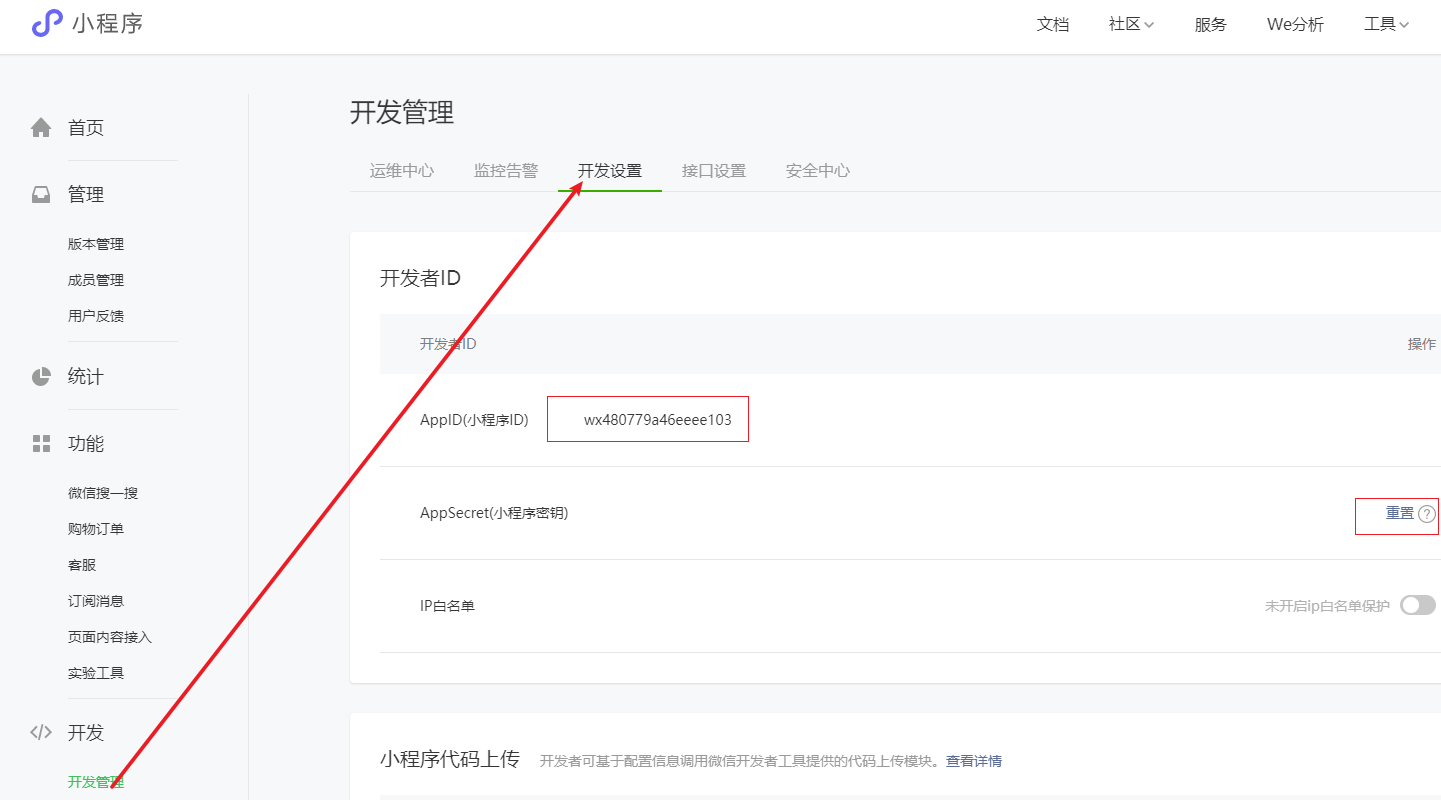The image size is (1441, 800).
Task: Open We分析 in the top navigation
Action: (1295, 25)
